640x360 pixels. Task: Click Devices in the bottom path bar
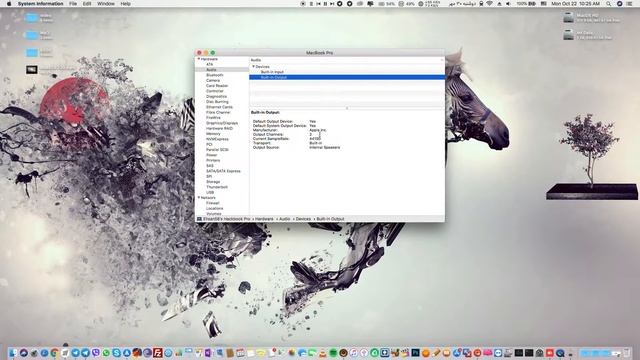(x=303, y=219)
